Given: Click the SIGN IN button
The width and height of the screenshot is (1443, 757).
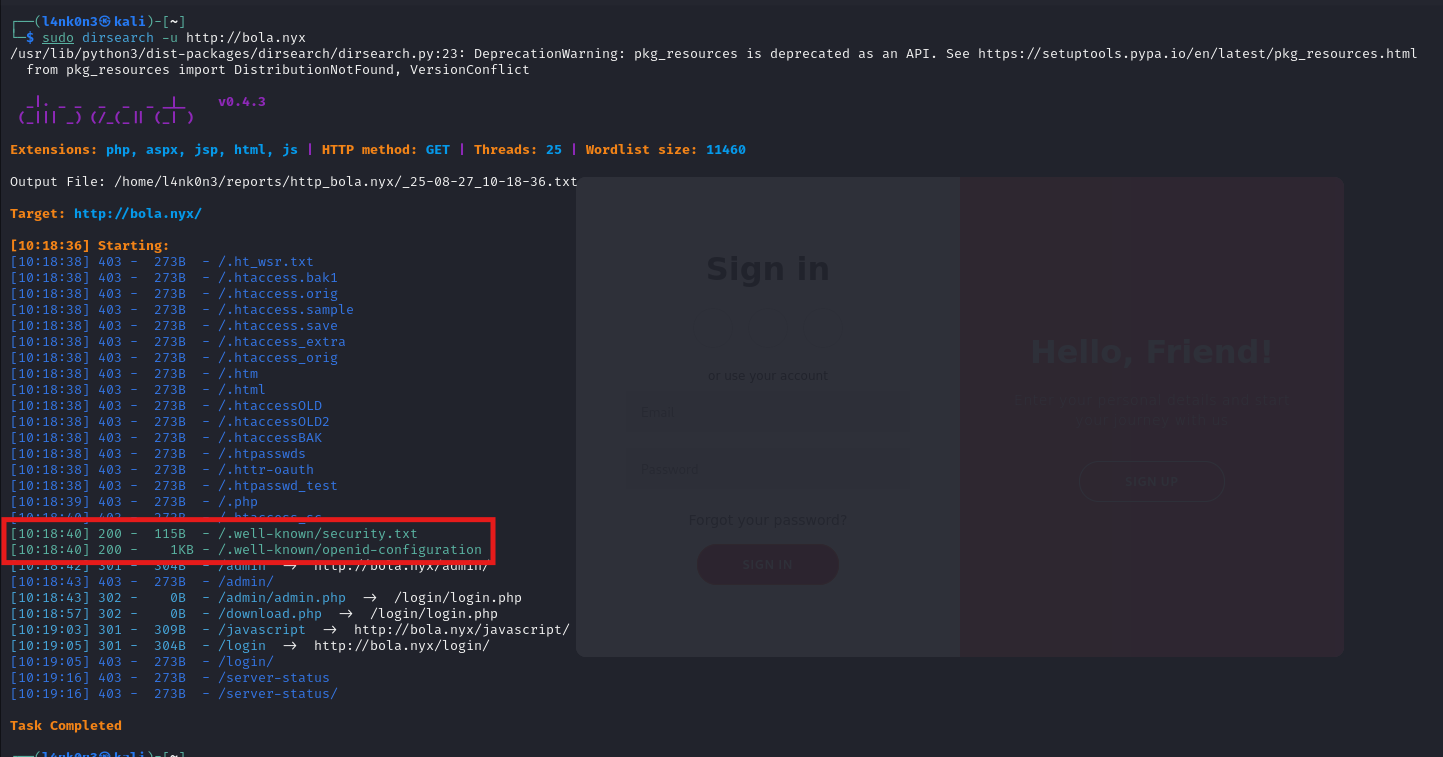Looking at the screenshot, I should point(767,565).
